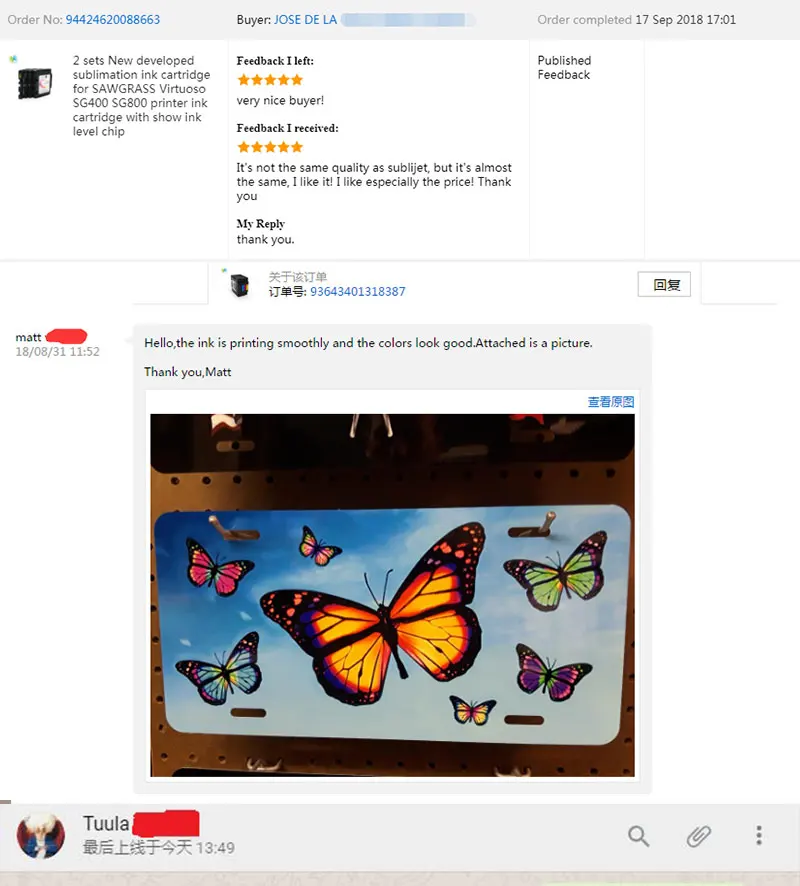This screenshot has width=800, height=886.
Task: Click the 回复 reply button
Action: 664,284
